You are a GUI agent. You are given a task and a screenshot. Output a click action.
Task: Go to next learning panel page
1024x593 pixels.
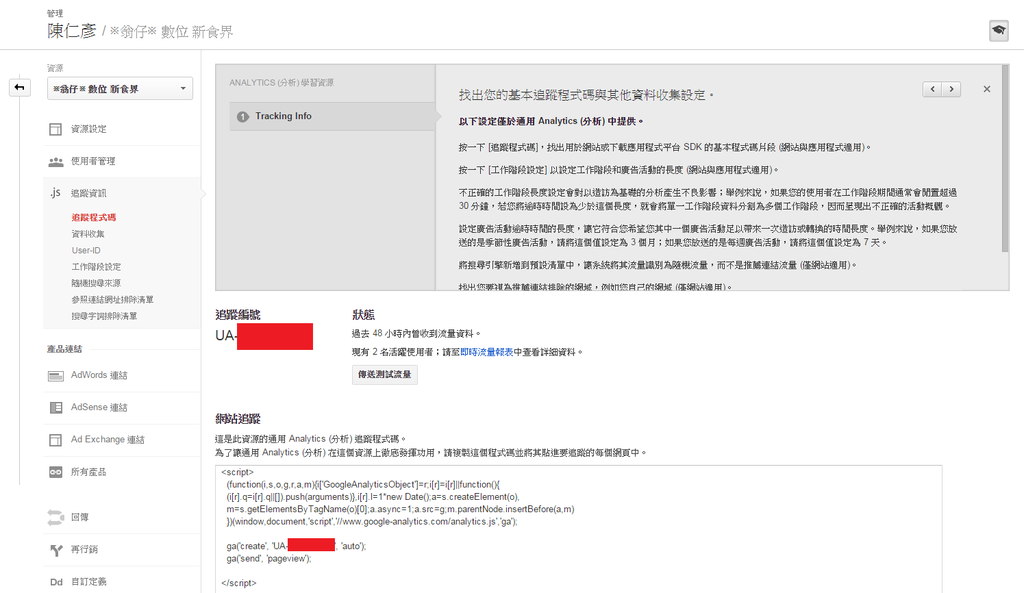(x=952, y=89)
